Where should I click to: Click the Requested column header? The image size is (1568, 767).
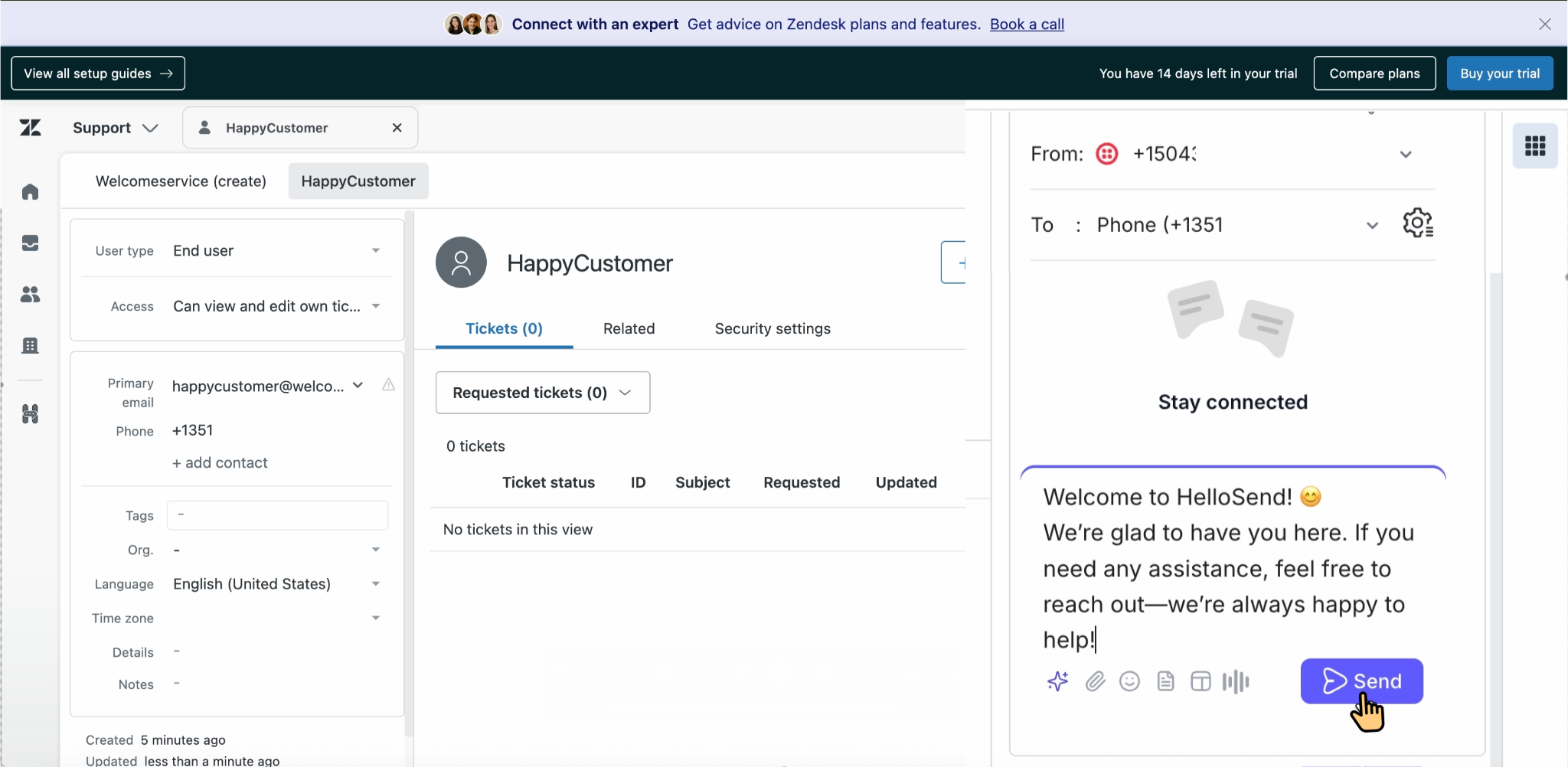click(802, 483)
